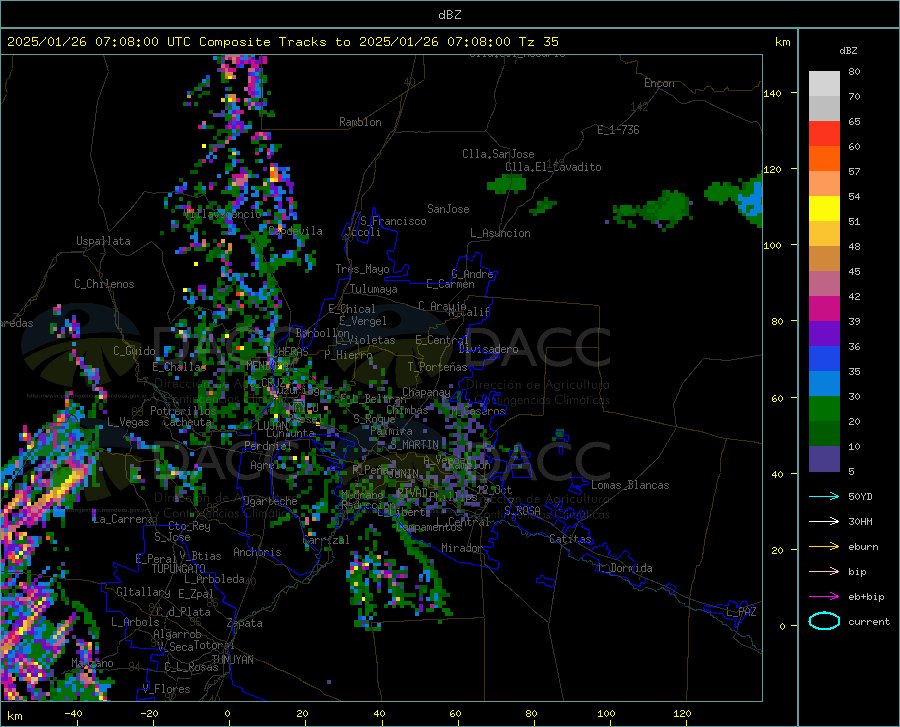Click the 80 tick on the horizontal axis
The image size is (900, 727).
tap(531, 713)
